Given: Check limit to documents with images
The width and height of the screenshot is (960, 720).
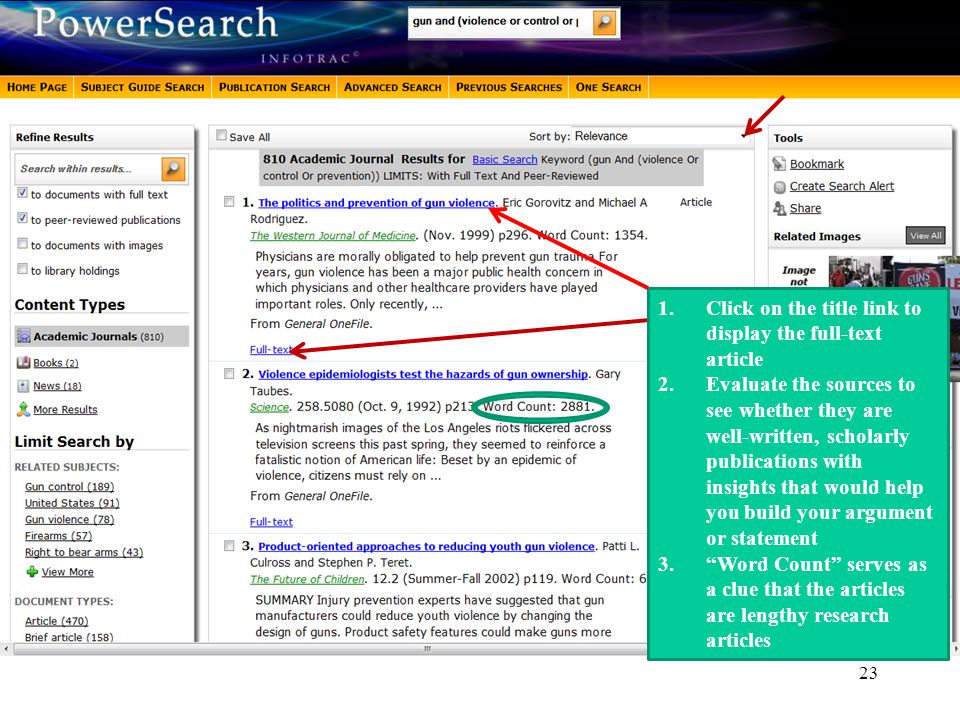Looking at the screenshot, I should tap(23, 243).
